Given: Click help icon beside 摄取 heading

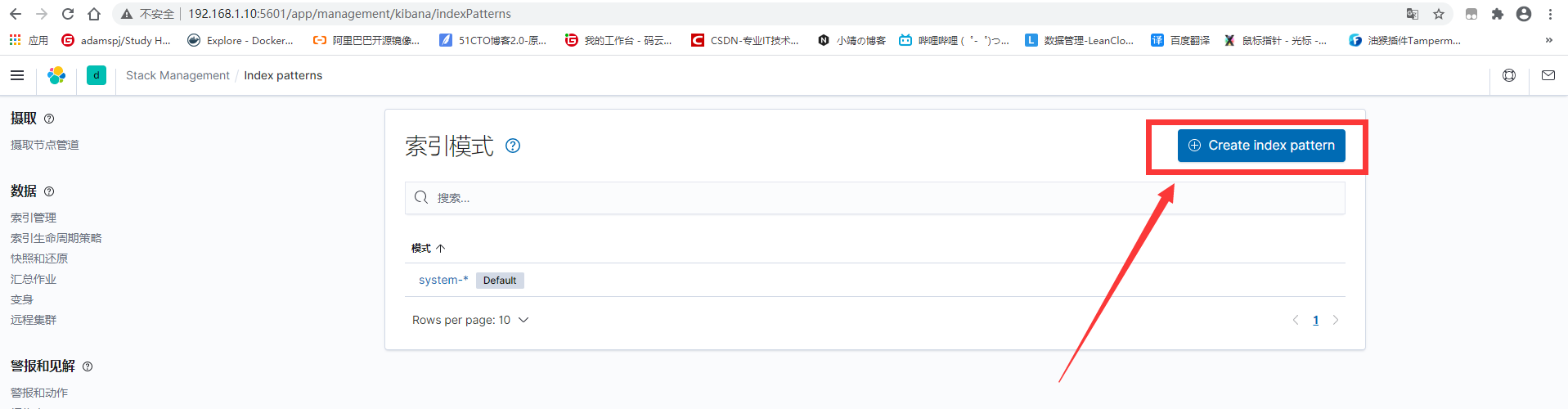Looking at the screenshot, I should pos(49,119).
